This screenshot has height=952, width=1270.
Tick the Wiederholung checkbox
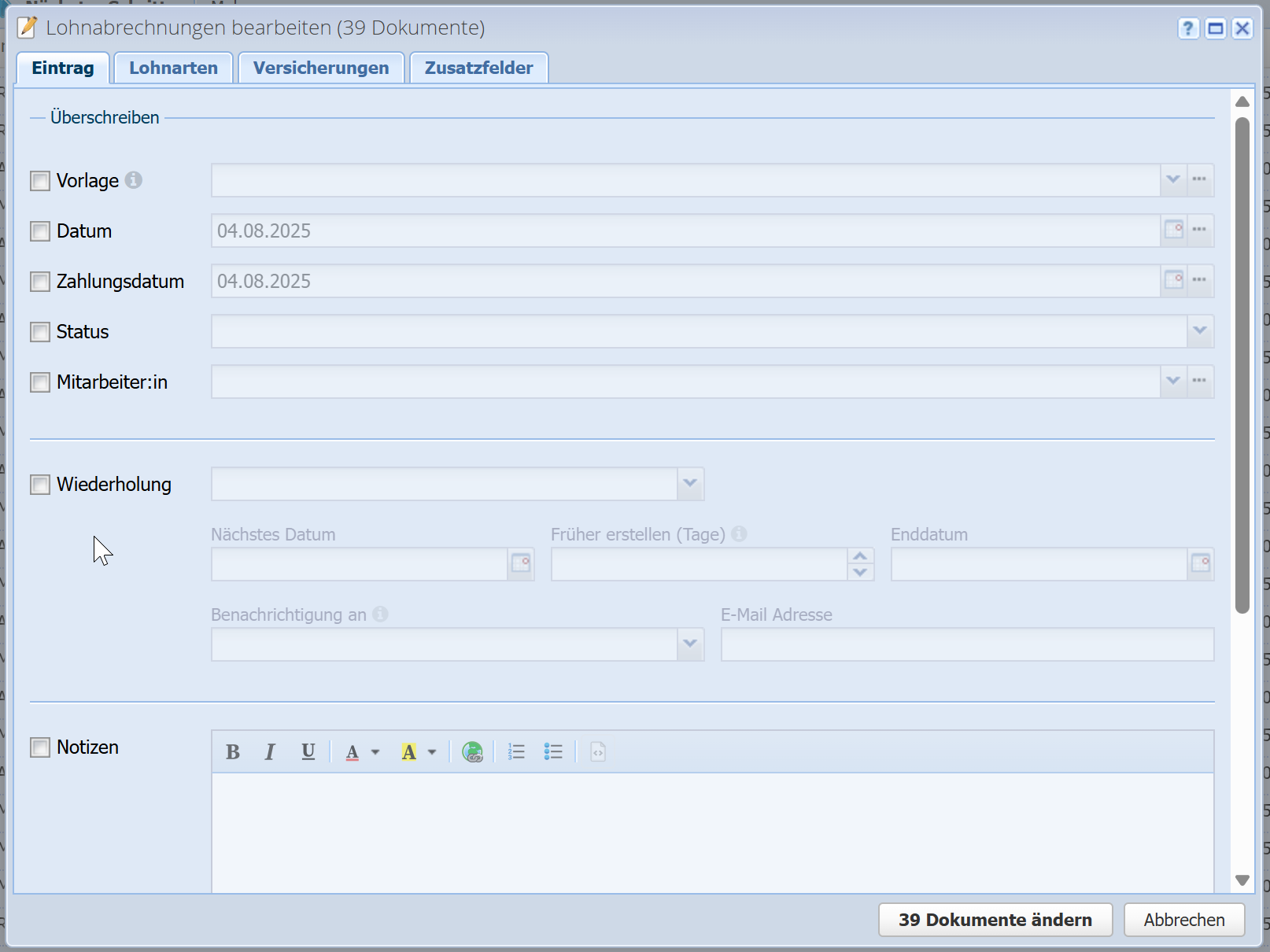(40, 485)
